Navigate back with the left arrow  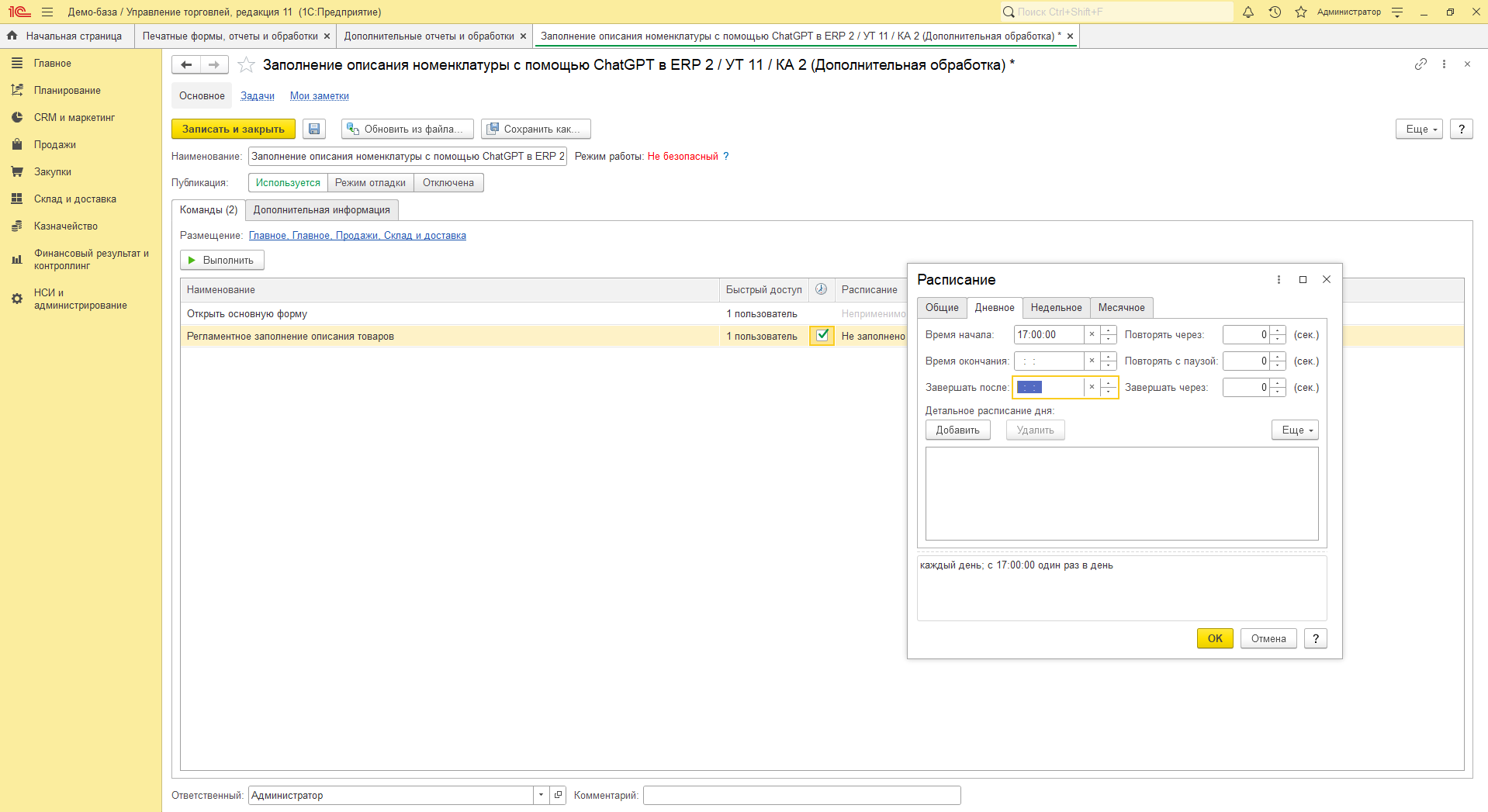pyautogui.click(x=186, y=65)
